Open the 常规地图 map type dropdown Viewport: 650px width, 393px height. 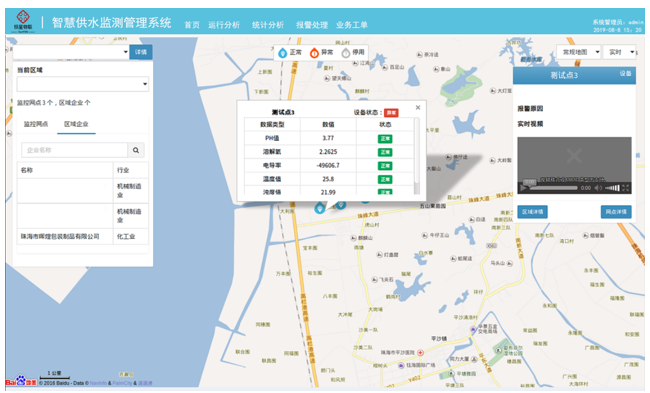coord(579,52)
